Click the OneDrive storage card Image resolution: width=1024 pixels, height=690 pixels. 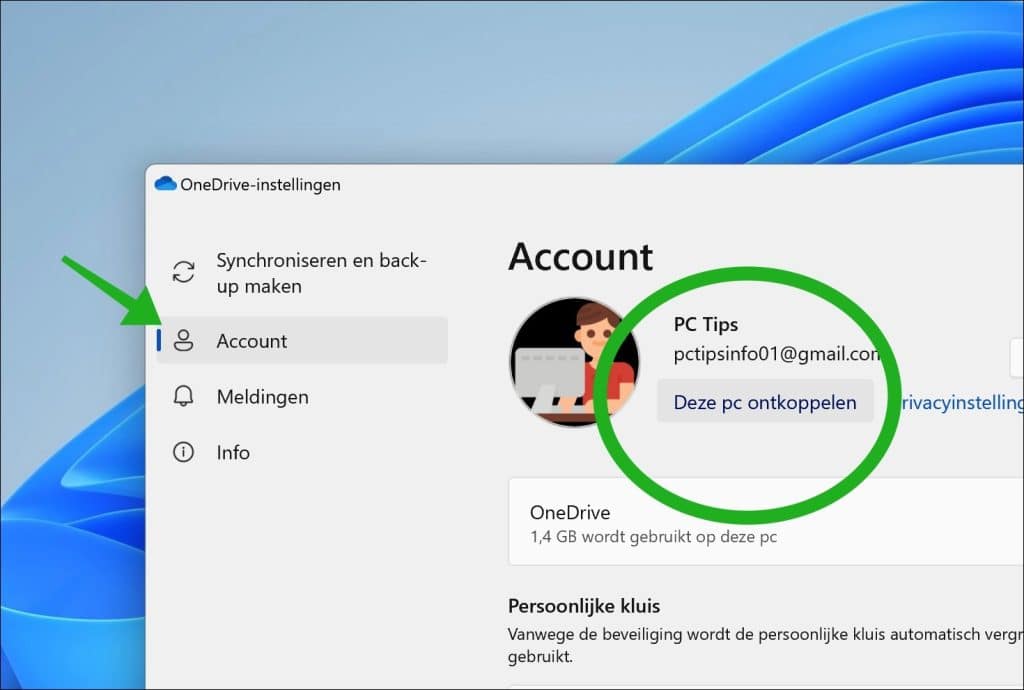pyautogui.click(x=765, y=522)
